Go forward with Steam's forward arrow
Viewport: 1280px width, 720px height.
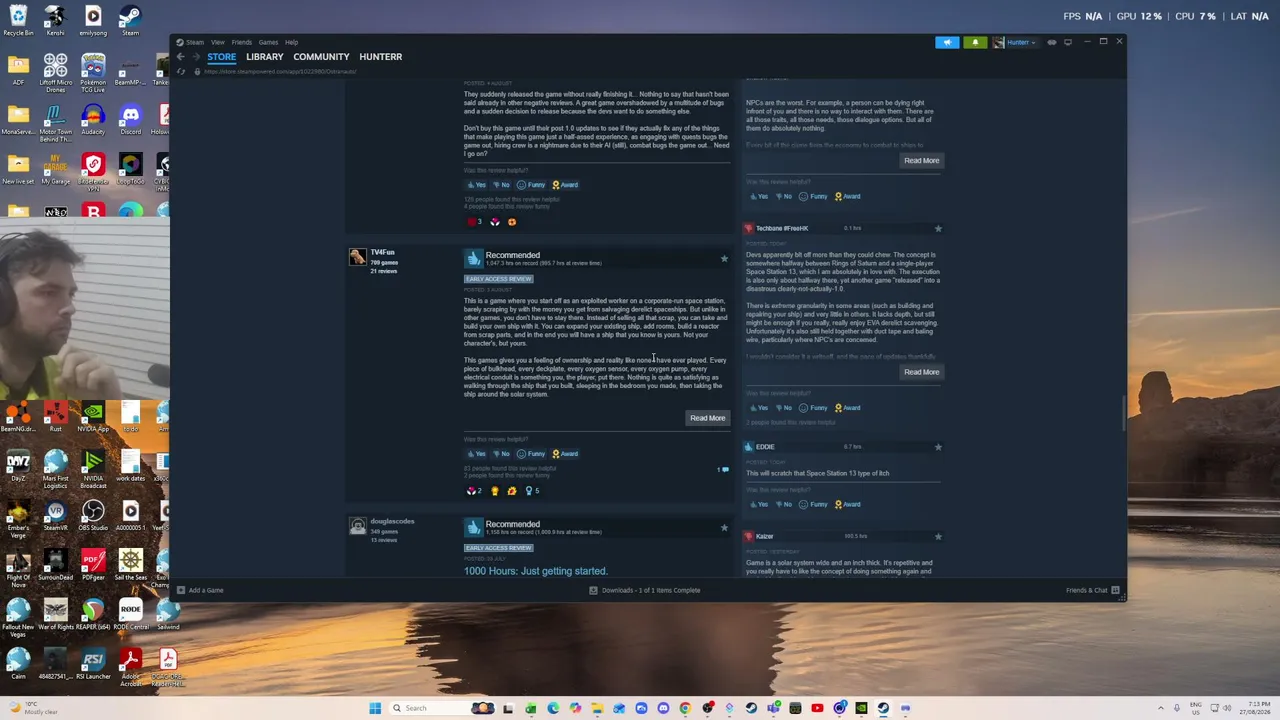[x=196, y=57]
